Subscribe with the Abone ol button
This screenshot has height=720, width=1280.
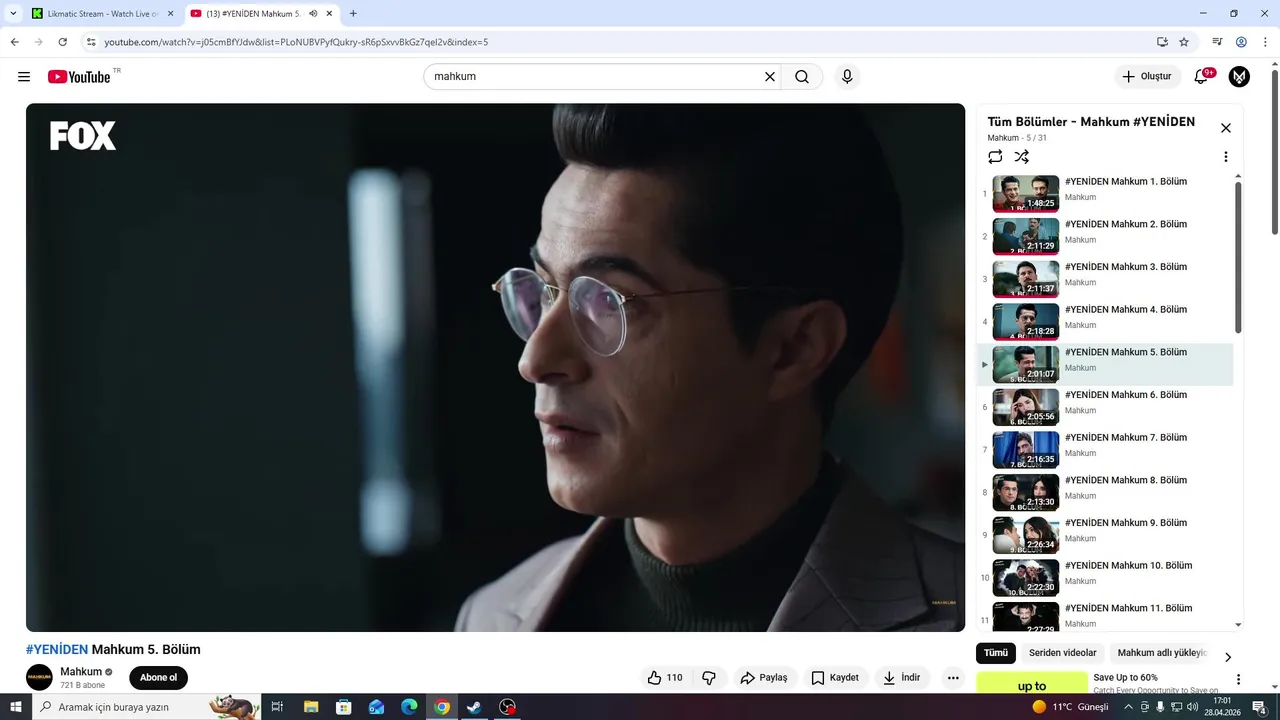[158, 678]
